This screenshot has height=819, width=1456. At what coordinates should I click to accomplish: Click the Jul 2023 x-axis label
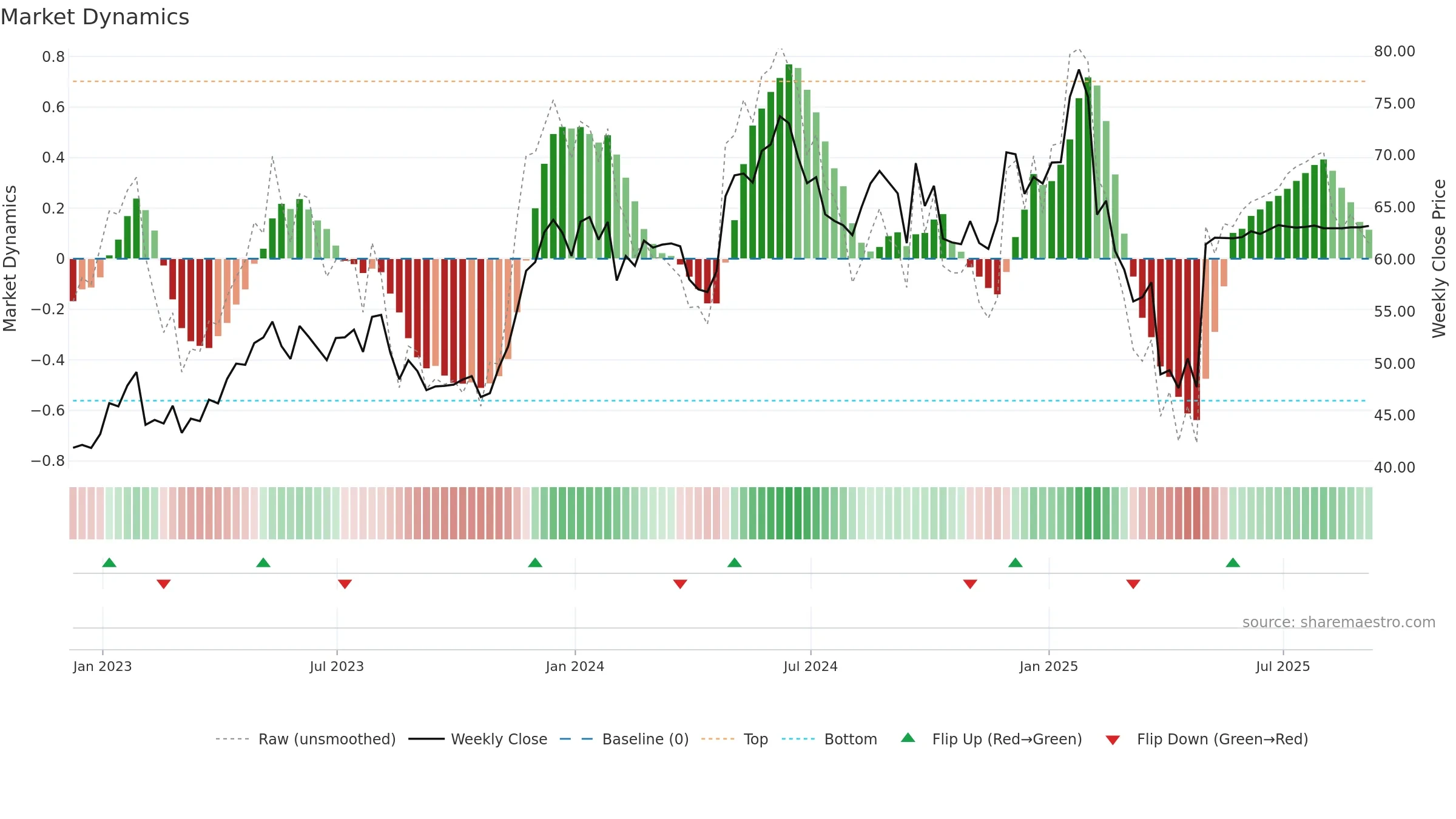point(337,666)
